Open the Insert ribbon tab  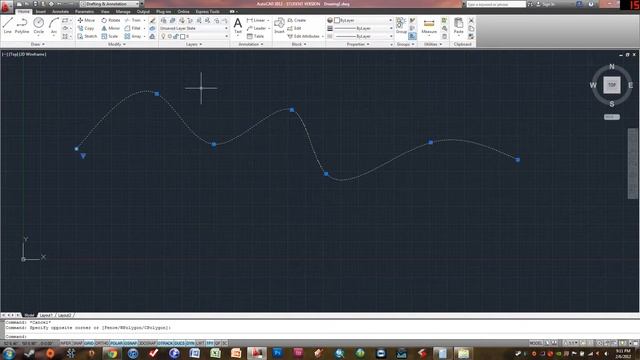(41, 11)
